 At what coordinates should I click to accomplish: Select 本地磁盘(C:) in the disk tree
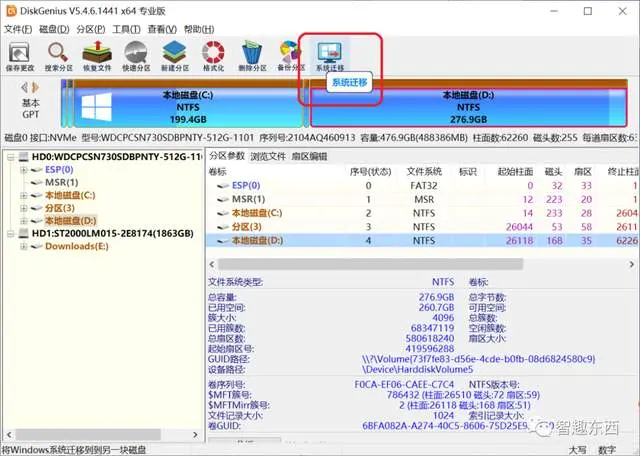click(x=70, y=196)
